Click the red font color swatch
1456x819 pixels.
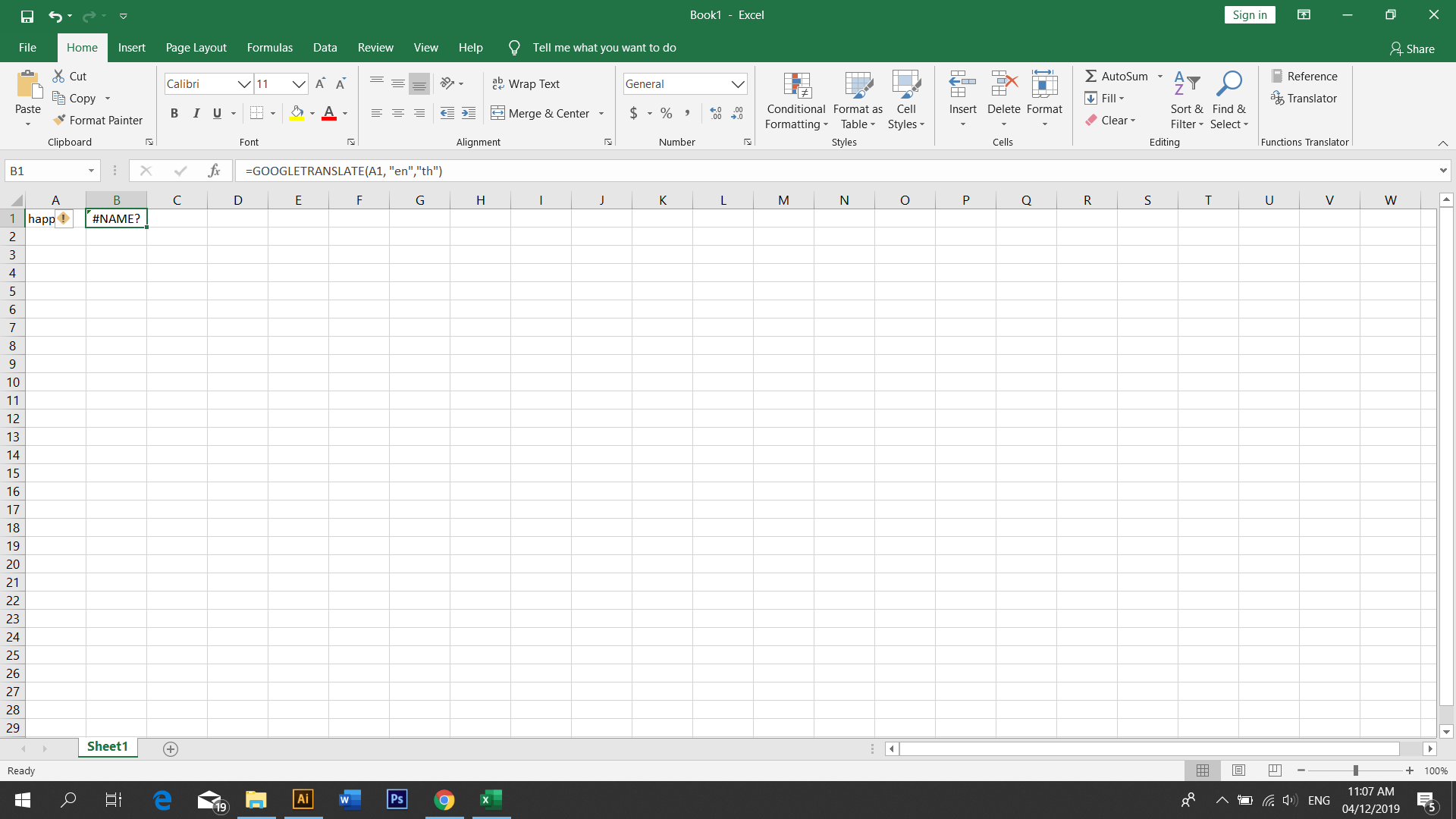coord(329,113)
